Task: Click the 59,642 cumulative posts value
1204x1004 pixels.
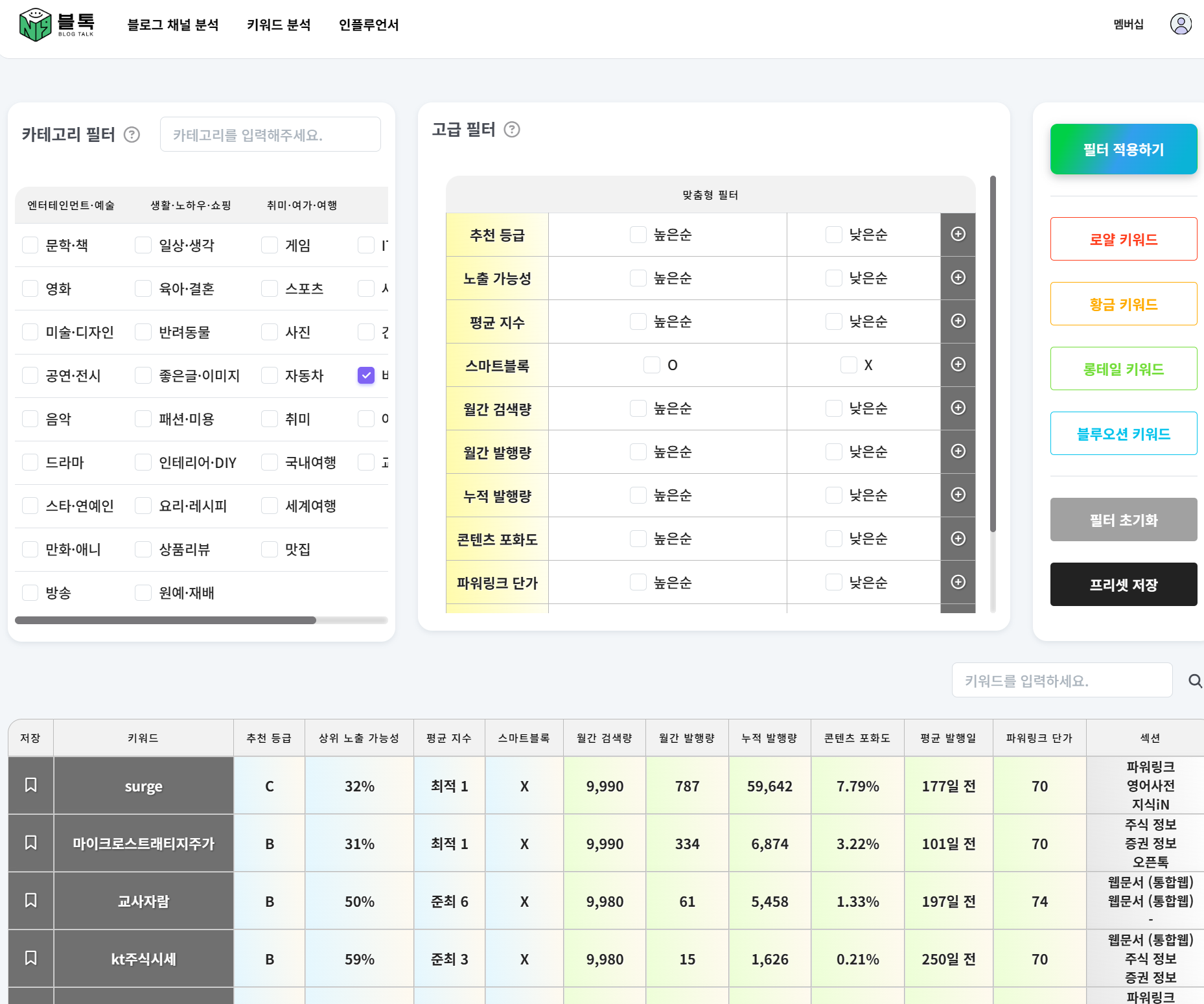Action: point(770,786)
